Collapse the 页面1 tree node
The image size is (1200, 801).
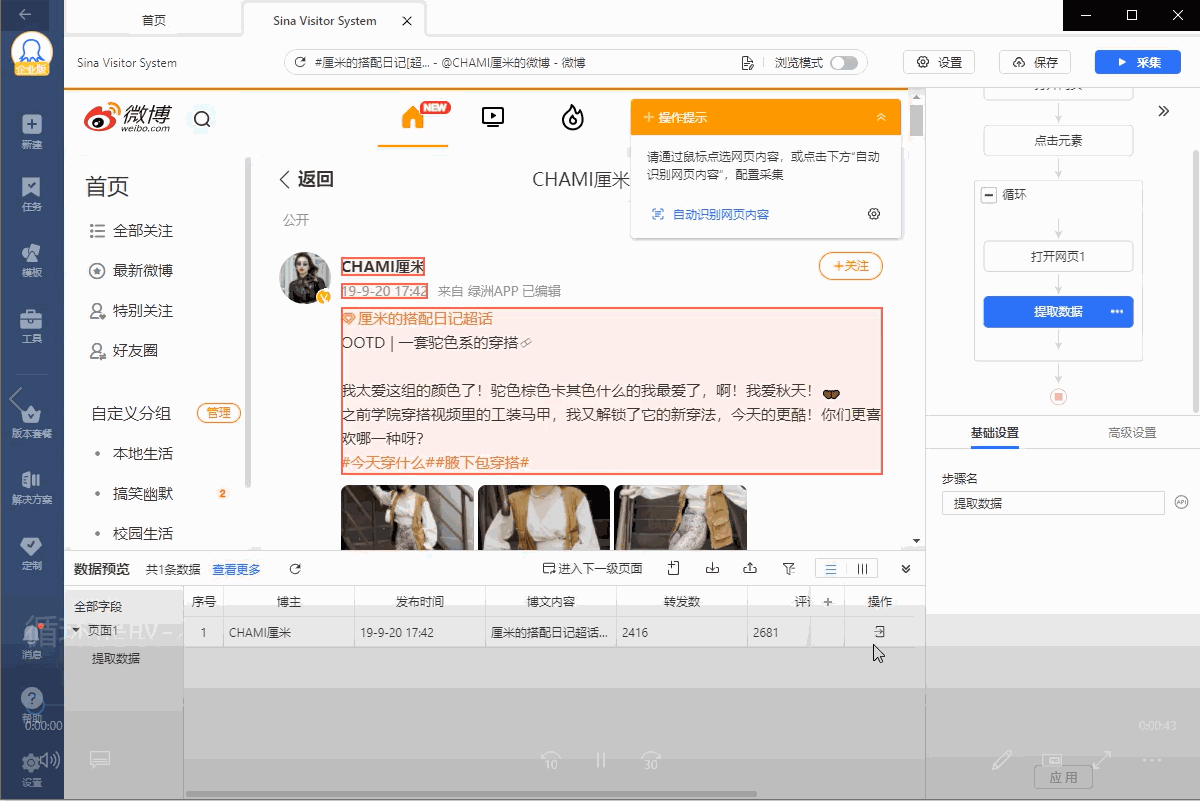pos(76,629)
